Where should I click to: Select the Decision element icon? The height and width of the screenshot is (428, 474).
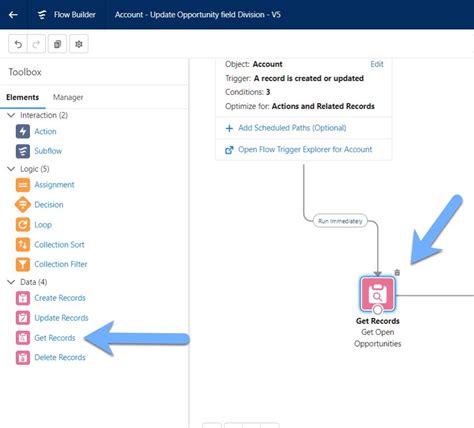coord(23,204)
